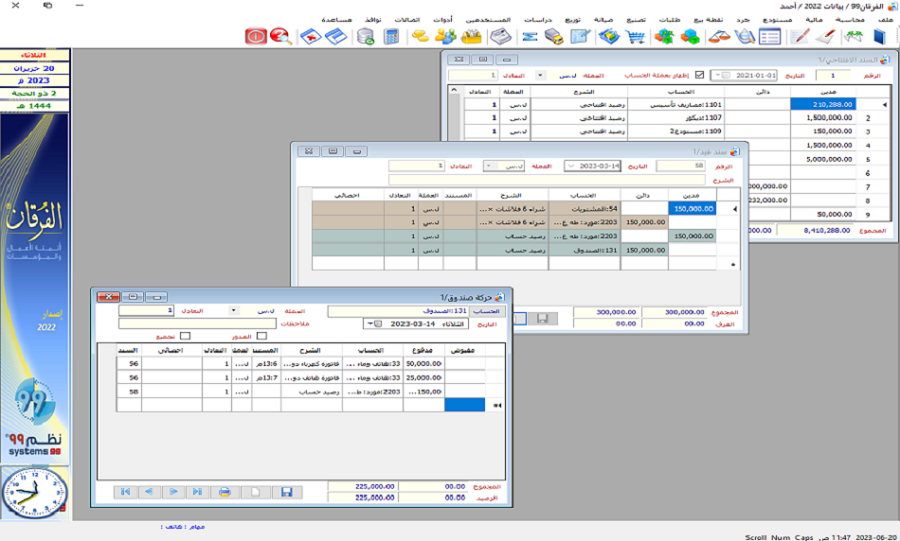The width and height of the screenshot is (900, 541).
Task: Toggle إظهار بعملة الحساب checkbox
Action: 699,75
